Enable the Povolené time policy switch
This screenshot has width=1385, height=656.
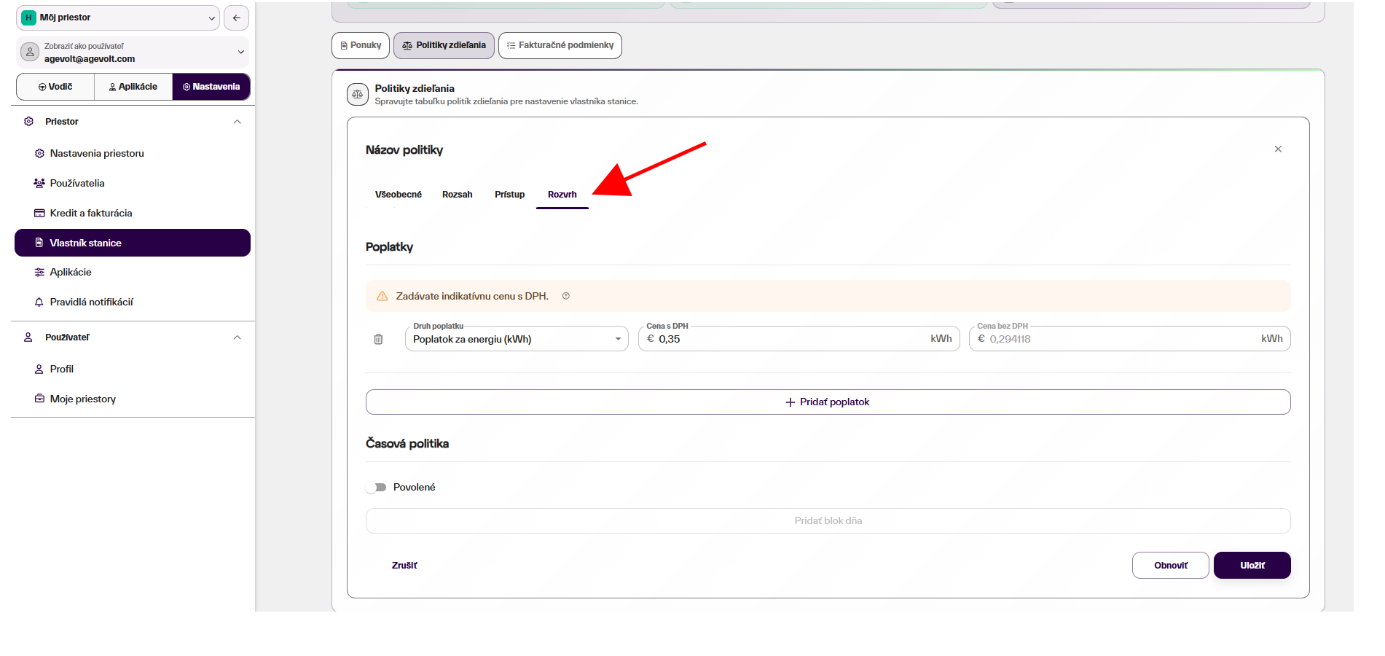pos(376,487)
